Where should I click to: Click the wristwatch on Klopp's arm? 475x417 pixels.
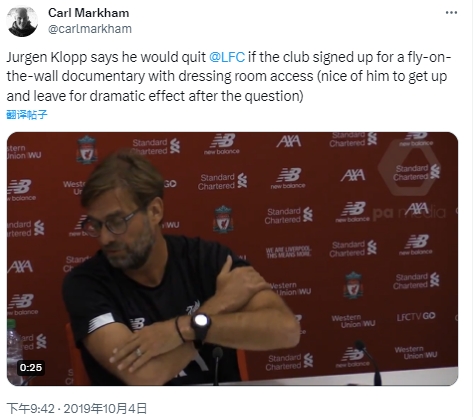[201, 325]
